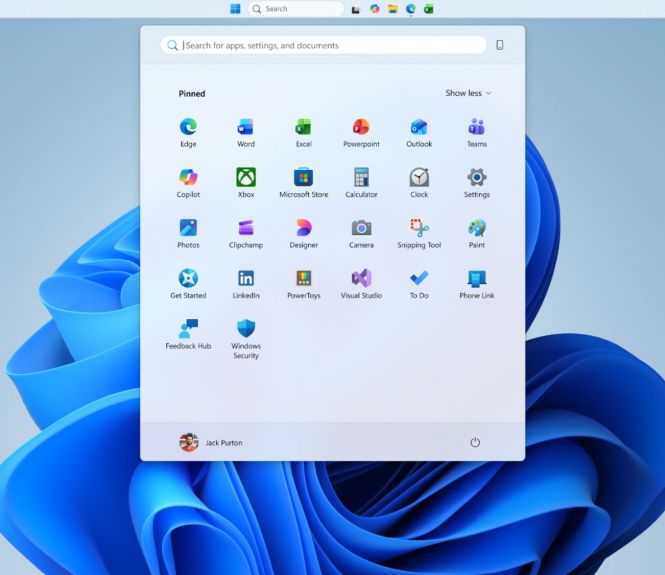The width and height of the screenshot is (665, 575).
Task: Launch Feedback Hub
Action: point(188,335)
